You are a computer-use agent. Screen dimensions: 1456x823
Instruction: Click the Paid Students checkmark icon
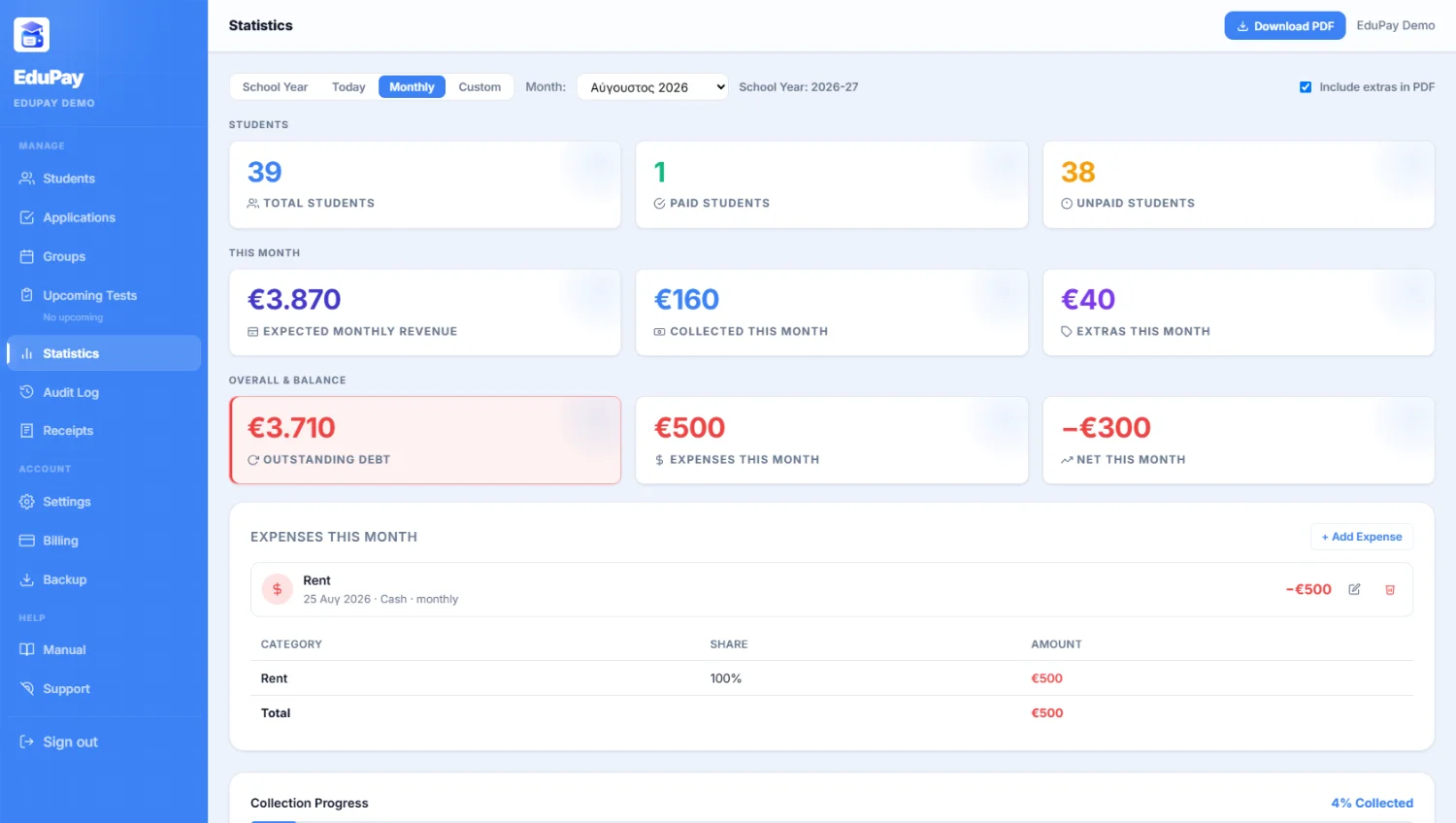tap(660, 203)
